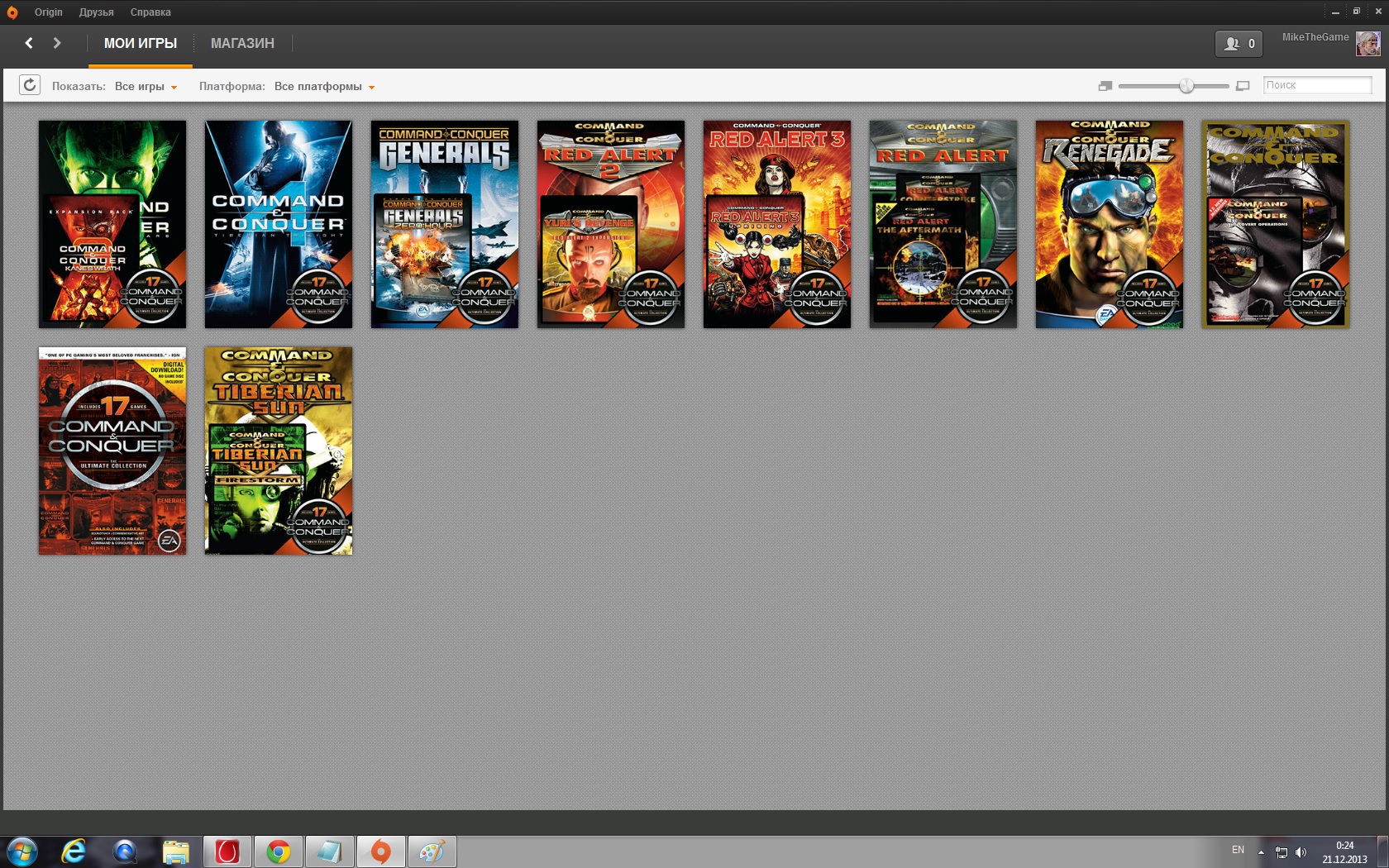Select Command & Conquer 4 Tiberian Twilight tile
Screen dimensions: 1389x868
[x=279, y=224]
